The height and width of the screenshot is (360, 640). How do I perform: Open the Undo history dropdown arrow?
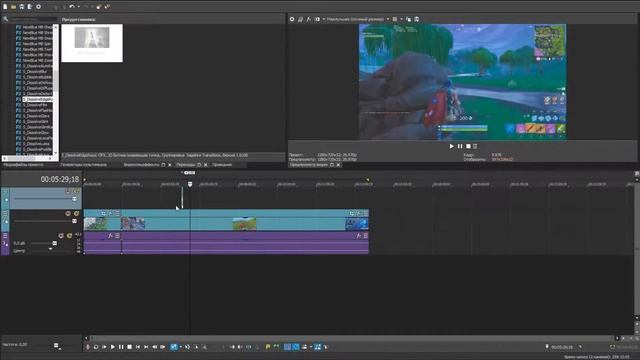[78, 7]
